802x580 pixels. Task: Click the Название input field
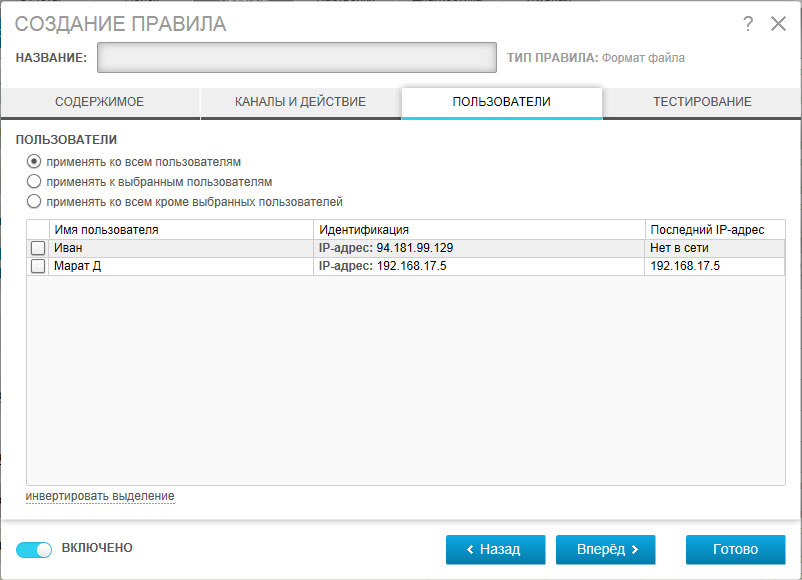[297, 57]
